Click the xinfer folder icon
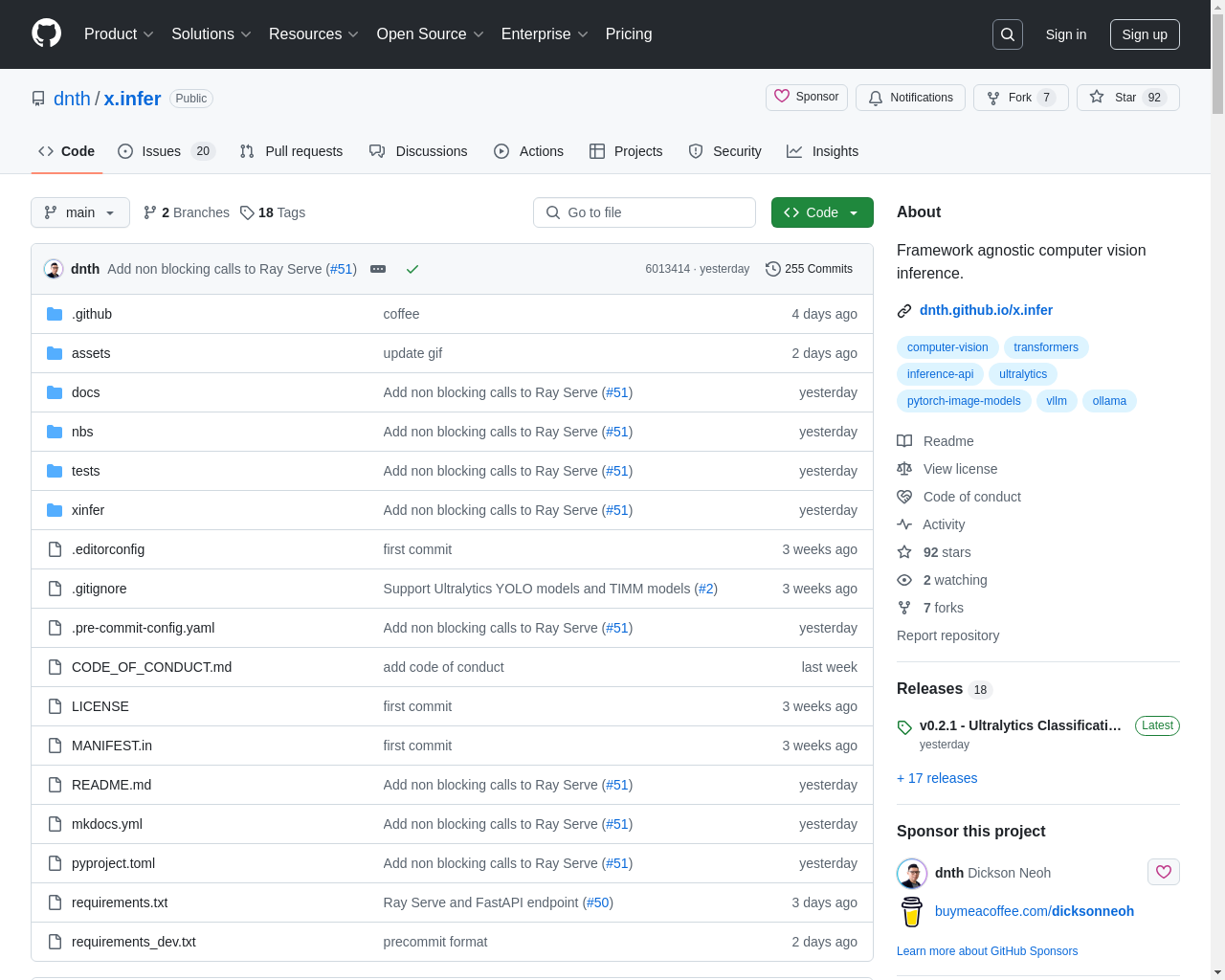This screenshot has height=980, width=1225. click(x=55, y=510)
